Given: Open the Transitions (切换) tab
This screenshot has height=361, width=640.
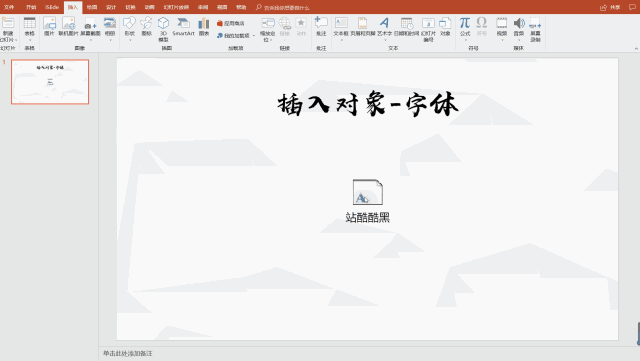Looking at the screenshot, I should tap(131, 7).
